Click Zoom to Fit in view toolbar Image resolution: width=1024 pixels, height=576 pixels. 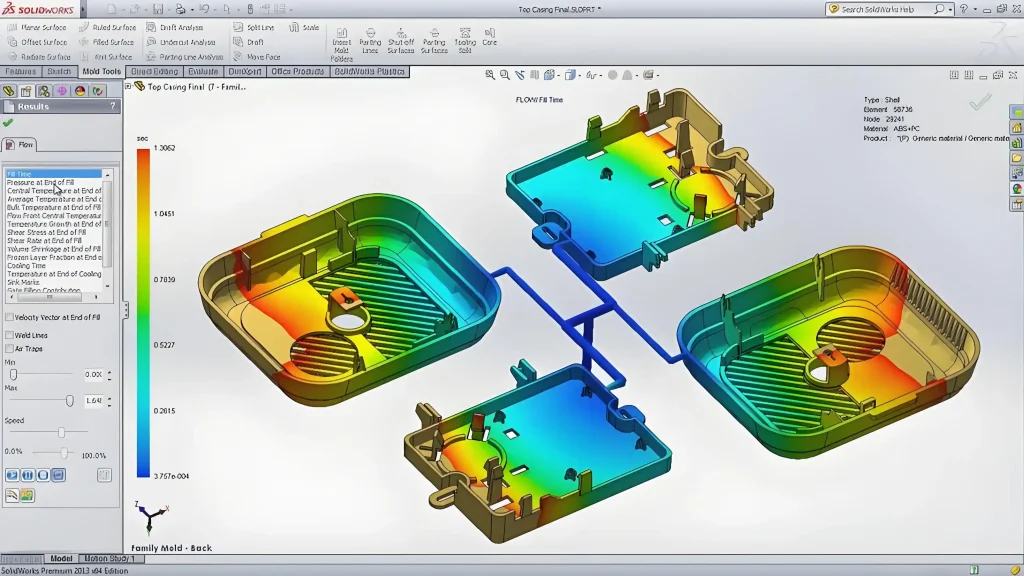[x=490, y=75]
